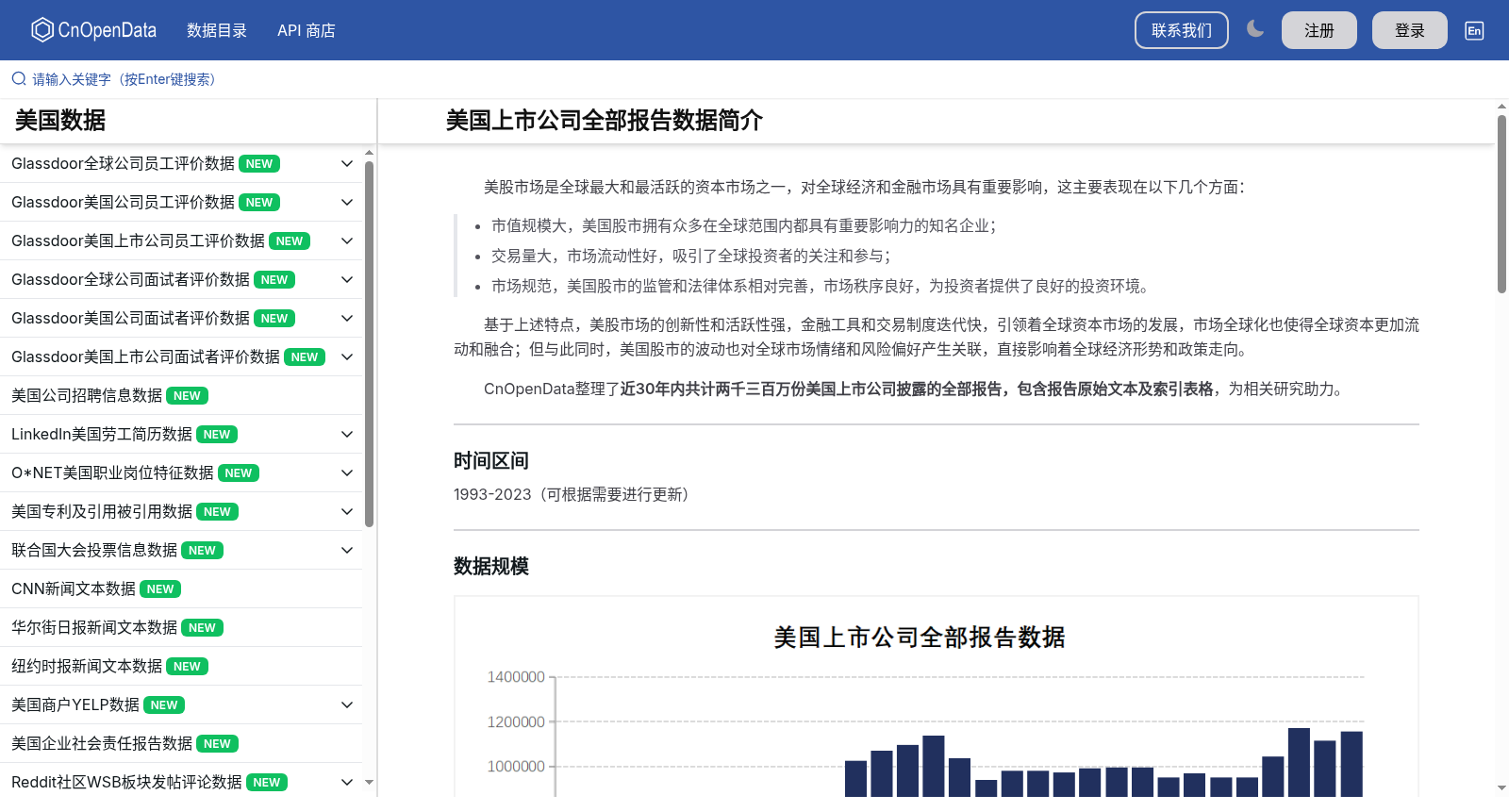The width and height of the screenshot is (1509, 812).
Task: Click the 时间区间 heading
Action: click(490, 461)
